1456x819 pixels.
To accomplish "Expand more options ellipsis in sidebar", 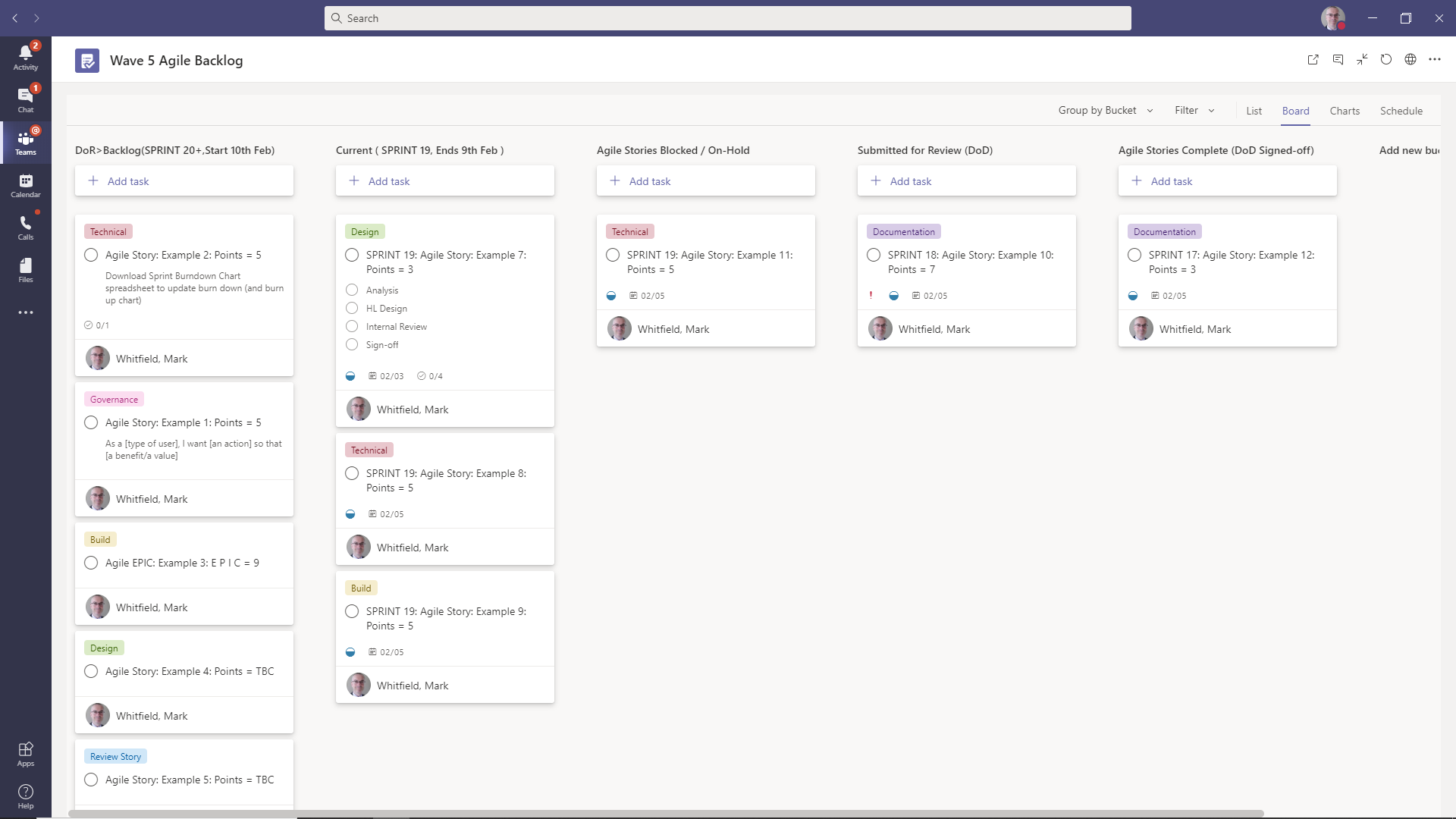I will [25, 312].
